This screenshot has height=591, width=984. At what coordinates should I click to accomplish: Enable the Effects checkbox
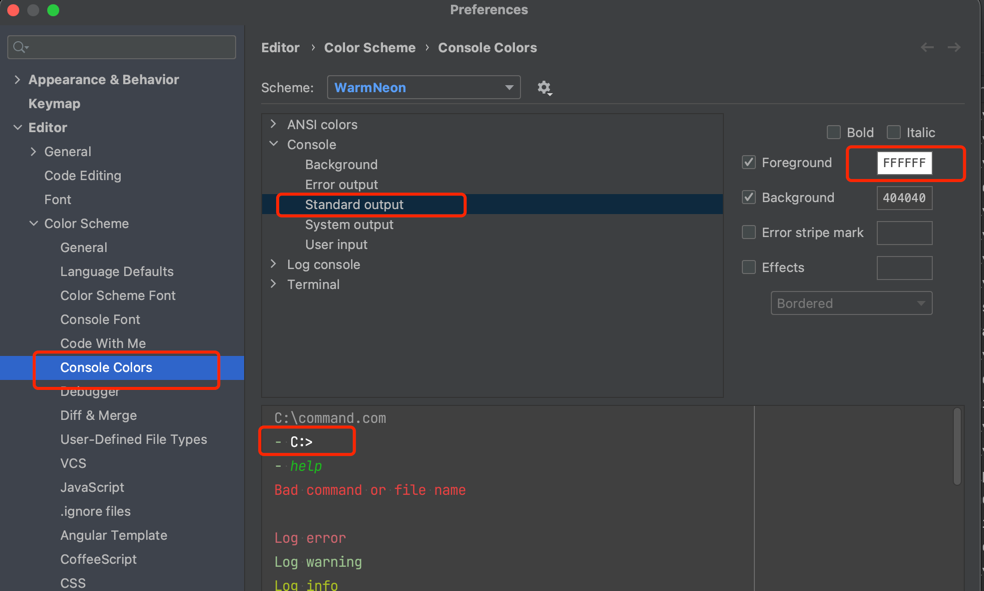pos(749,268)
